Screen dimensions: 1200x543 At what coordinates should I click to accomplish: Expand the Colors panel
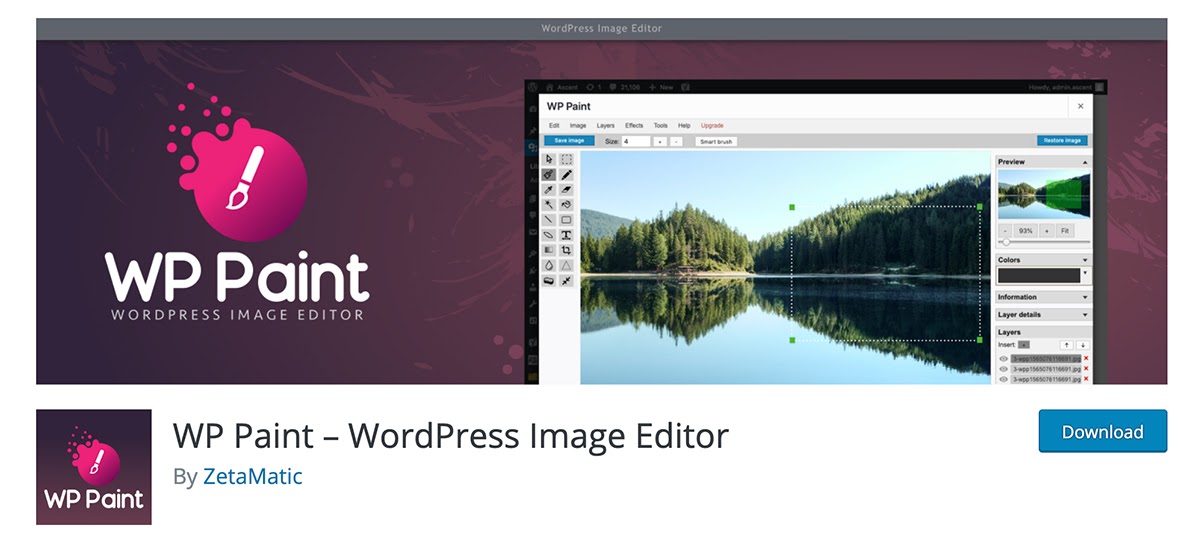click(x=1085, y=260)
